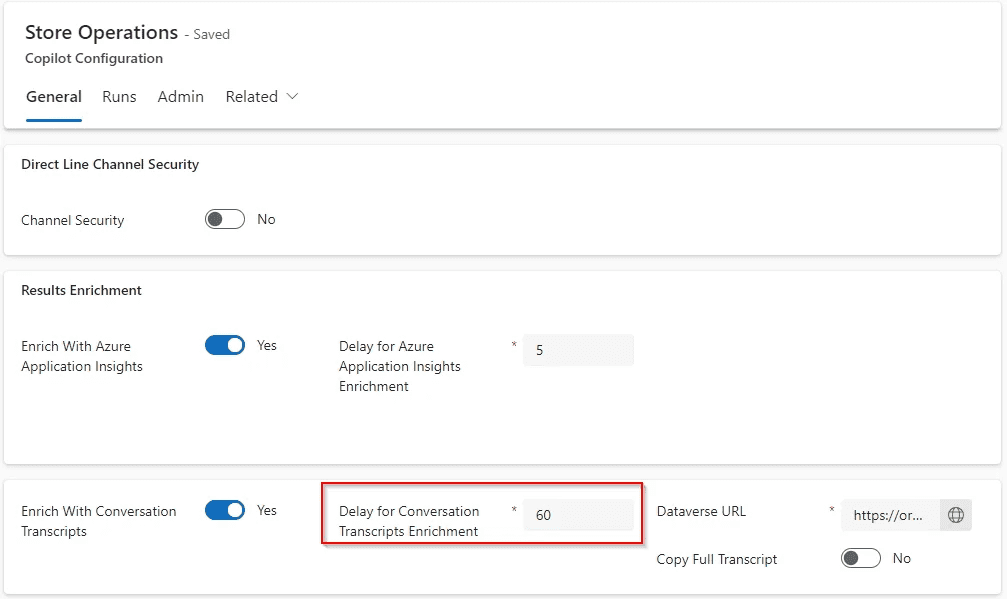
Task: Enable Copy Full Transcript switch
Action: point(861,558)
